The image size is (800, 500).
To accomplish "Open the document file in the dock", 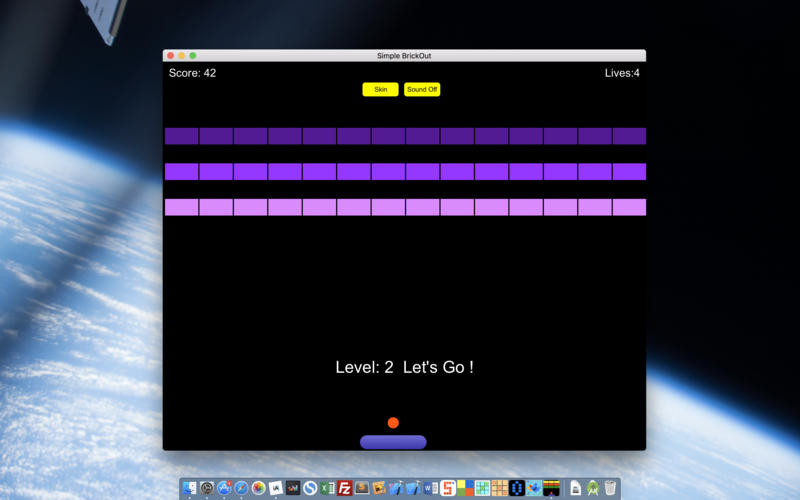I will point(576,488).
